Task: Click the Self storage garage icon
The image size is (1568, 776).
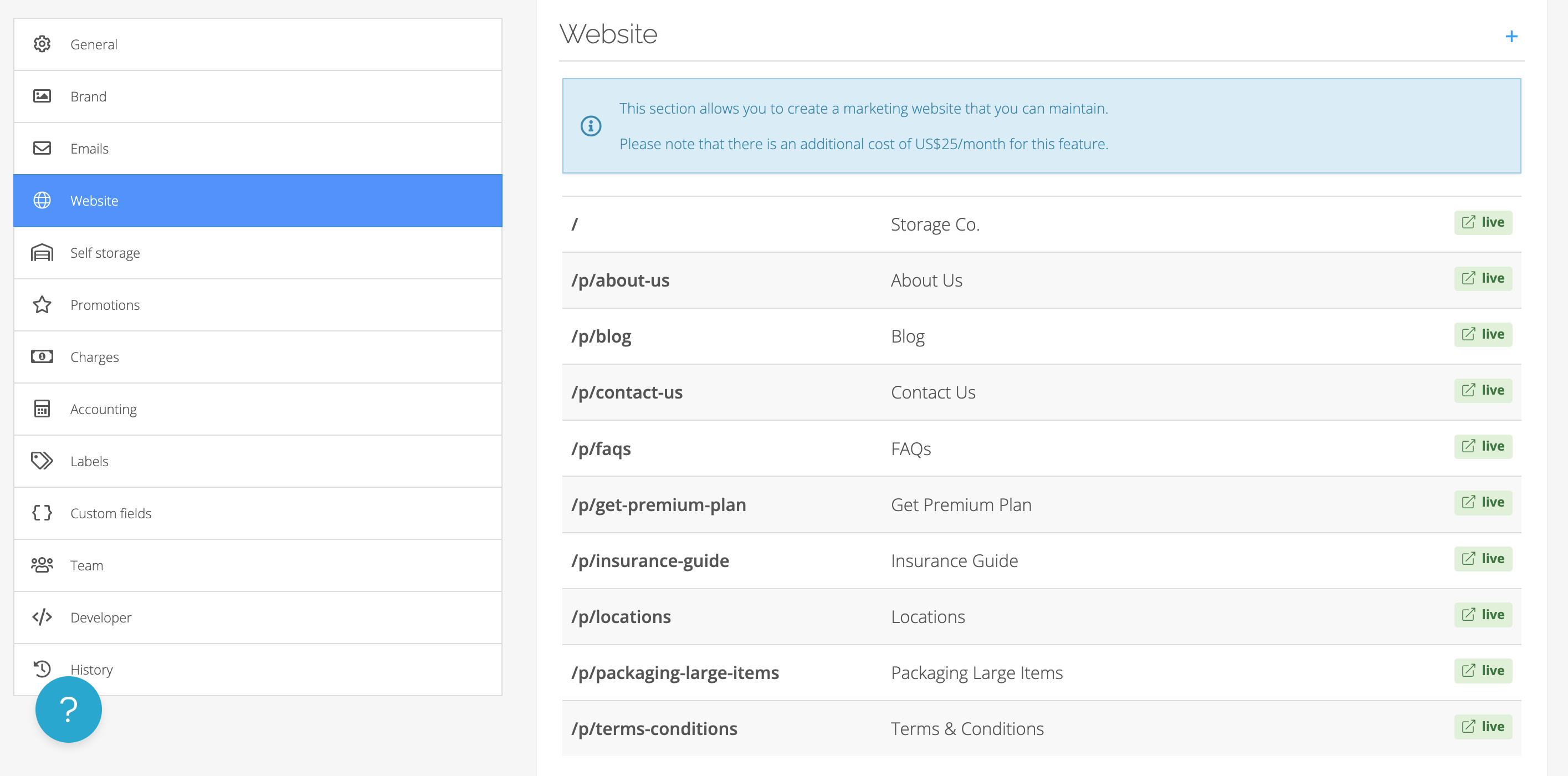Action: [42, 252]
